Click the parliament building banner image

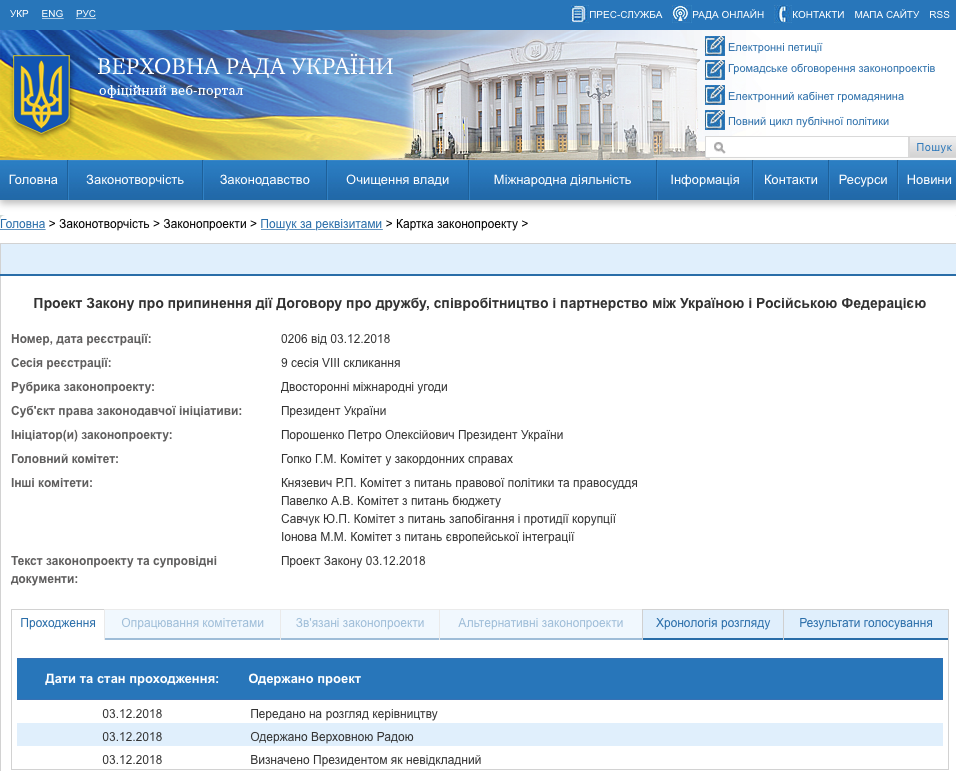554,99
